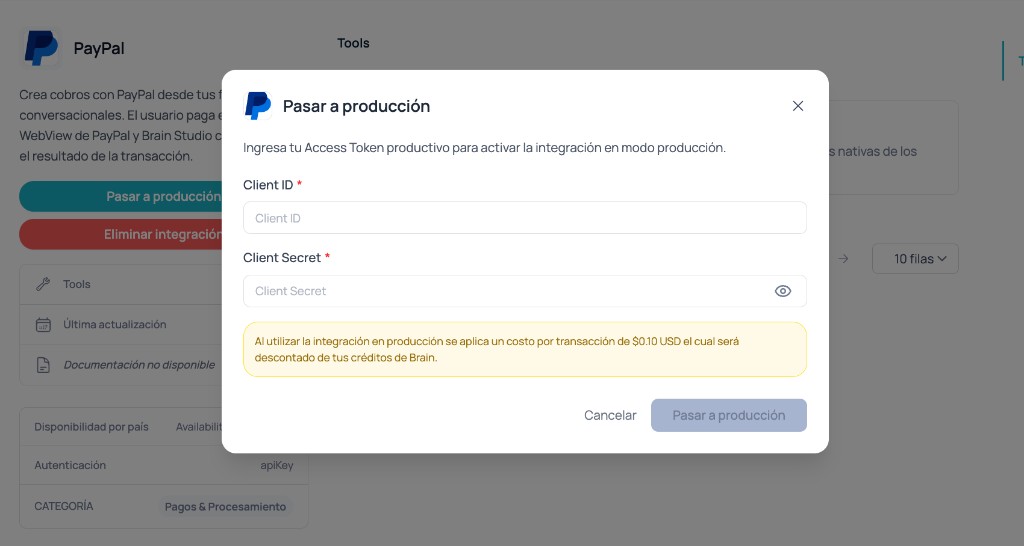The width and height of the screenshot is (1024, 546).
Task: Click the PayPal title text on the page
Action: pos(99,48)
